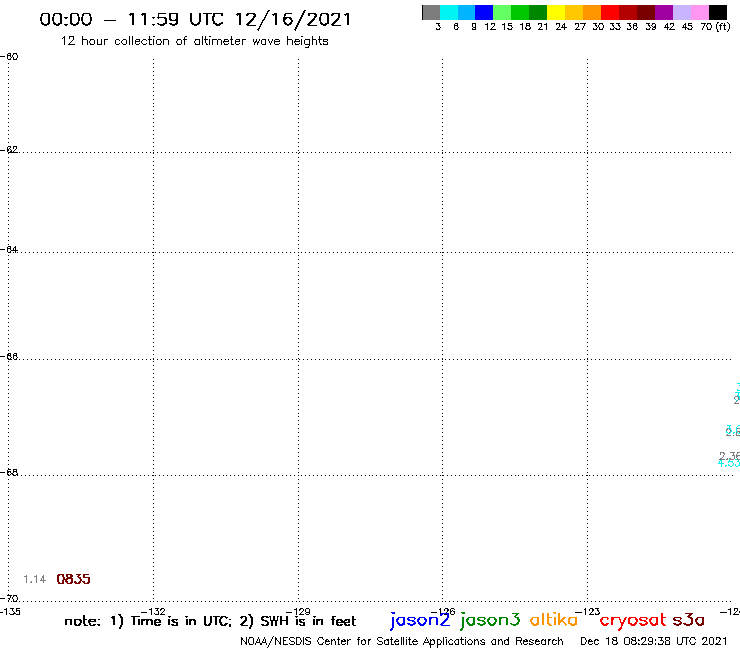The height and width of the screenshot is (650, 740).
Task: Click the '-129' longitude axis label
Action: [298, 612]
